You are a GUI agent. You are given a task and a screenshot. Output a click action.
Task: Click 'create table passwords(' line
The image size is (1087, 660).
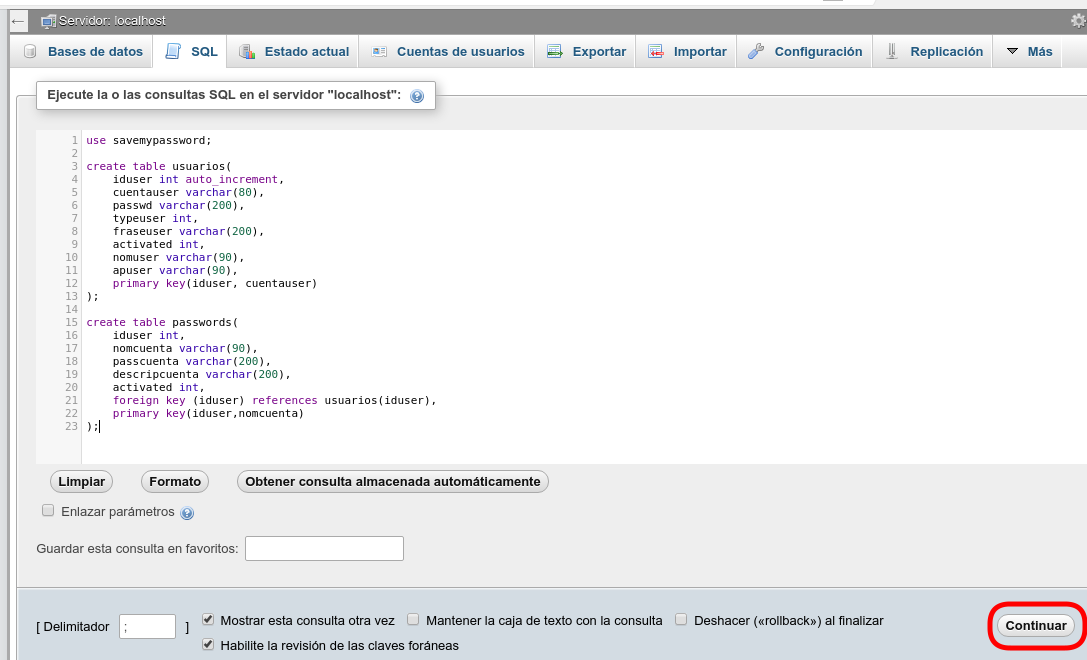(x=162, y=322)
